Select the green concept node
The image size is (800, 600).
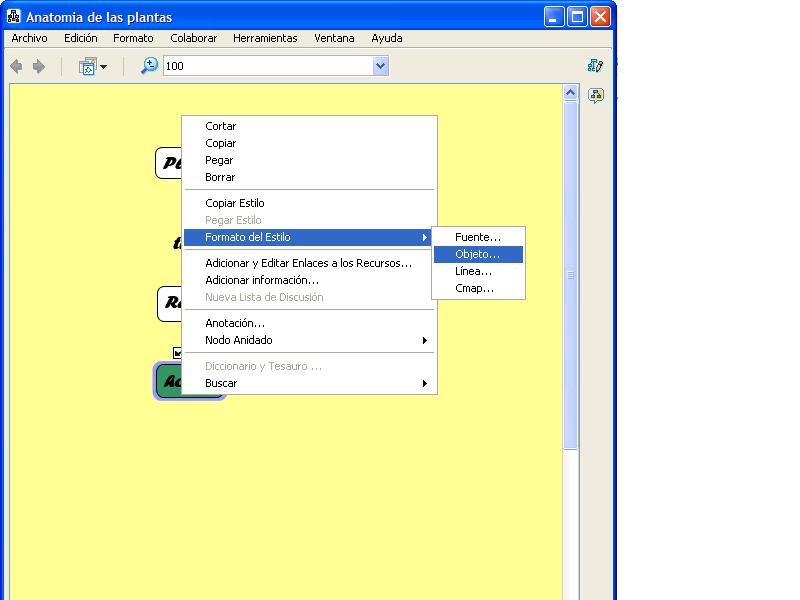pyautogui.click(x=169, y=381)
